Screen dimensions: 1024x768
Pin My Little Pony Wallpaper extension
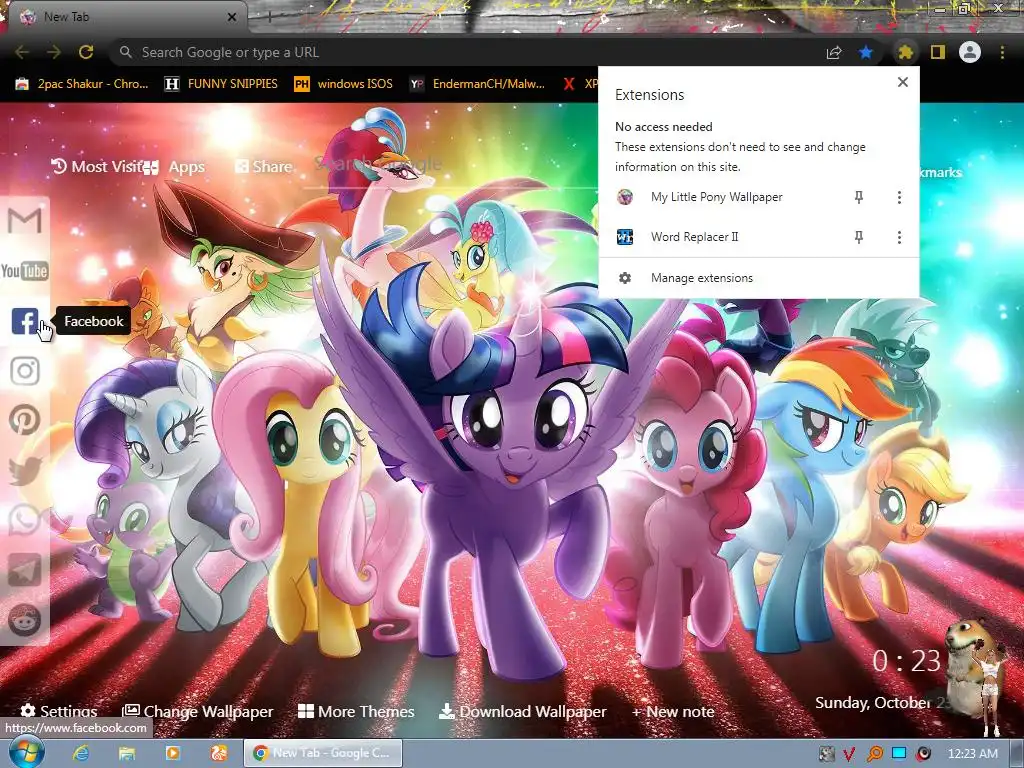click(859, 197)
